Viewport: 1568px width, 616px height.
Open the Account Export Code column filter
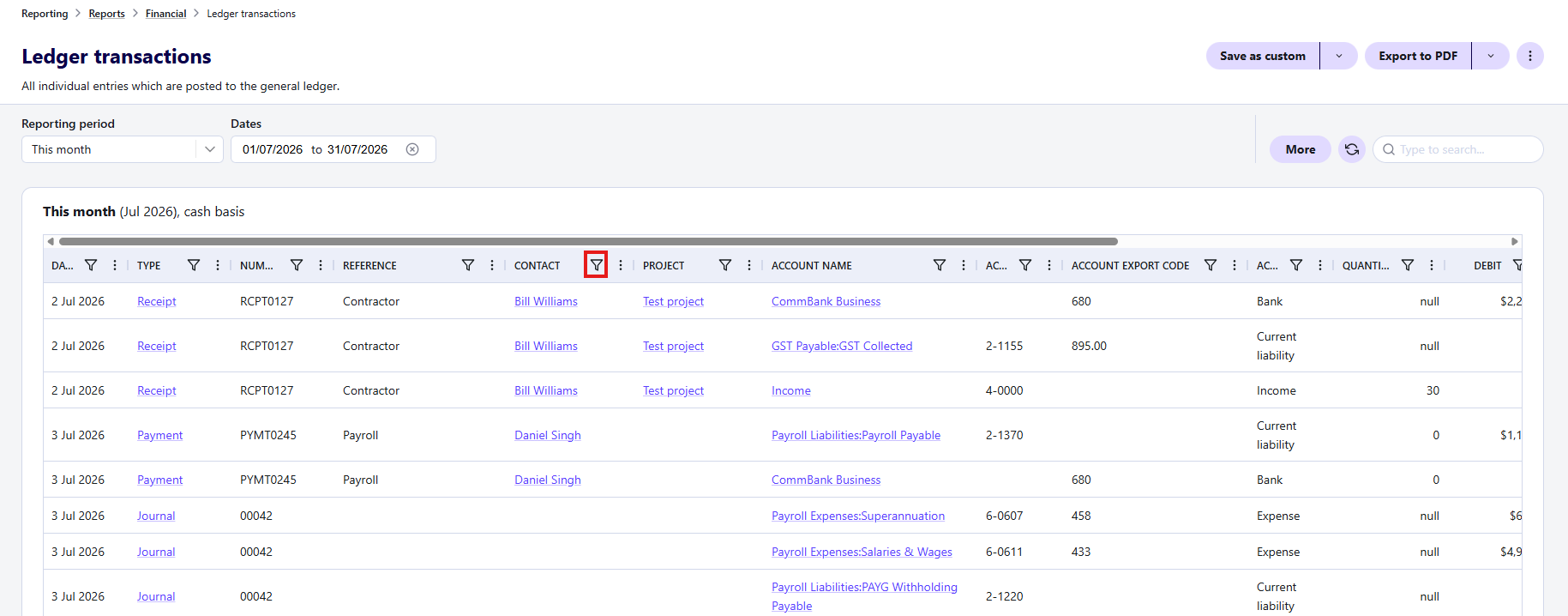coord(1211,265)
